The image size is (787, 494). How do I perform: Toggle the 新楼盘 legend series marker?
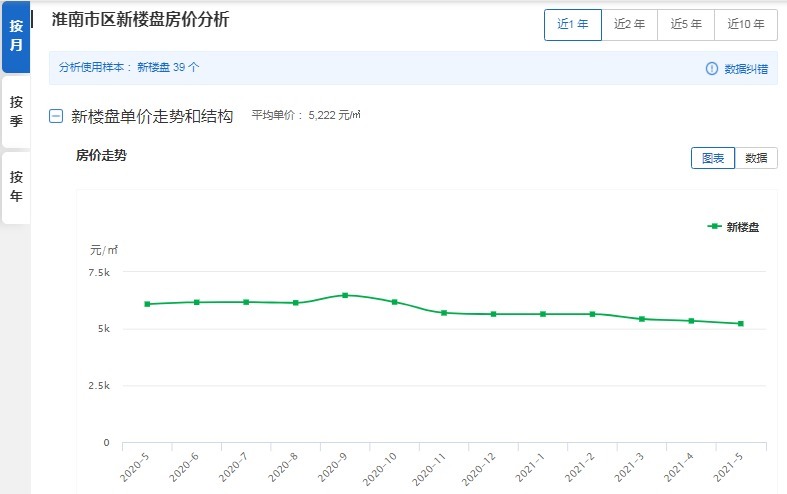pyautogui.click(x=714, y=226)
